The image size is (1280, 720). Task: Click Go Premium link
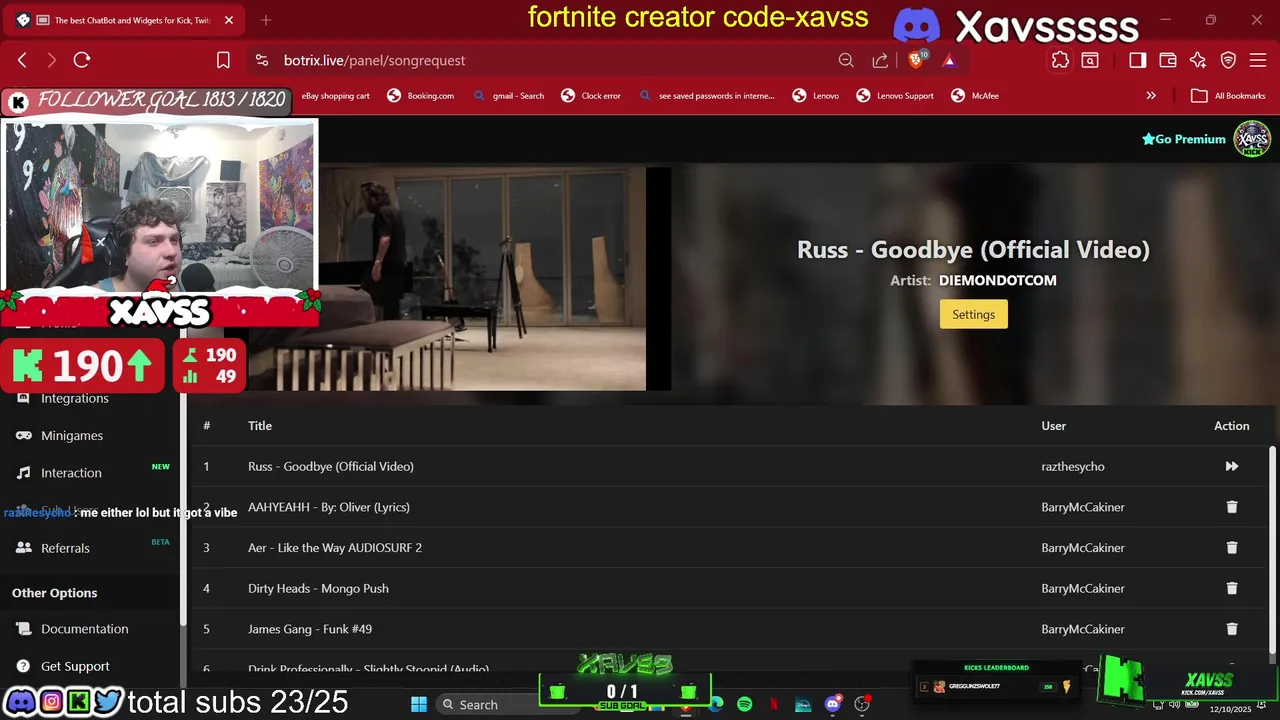click(1183, 139)
